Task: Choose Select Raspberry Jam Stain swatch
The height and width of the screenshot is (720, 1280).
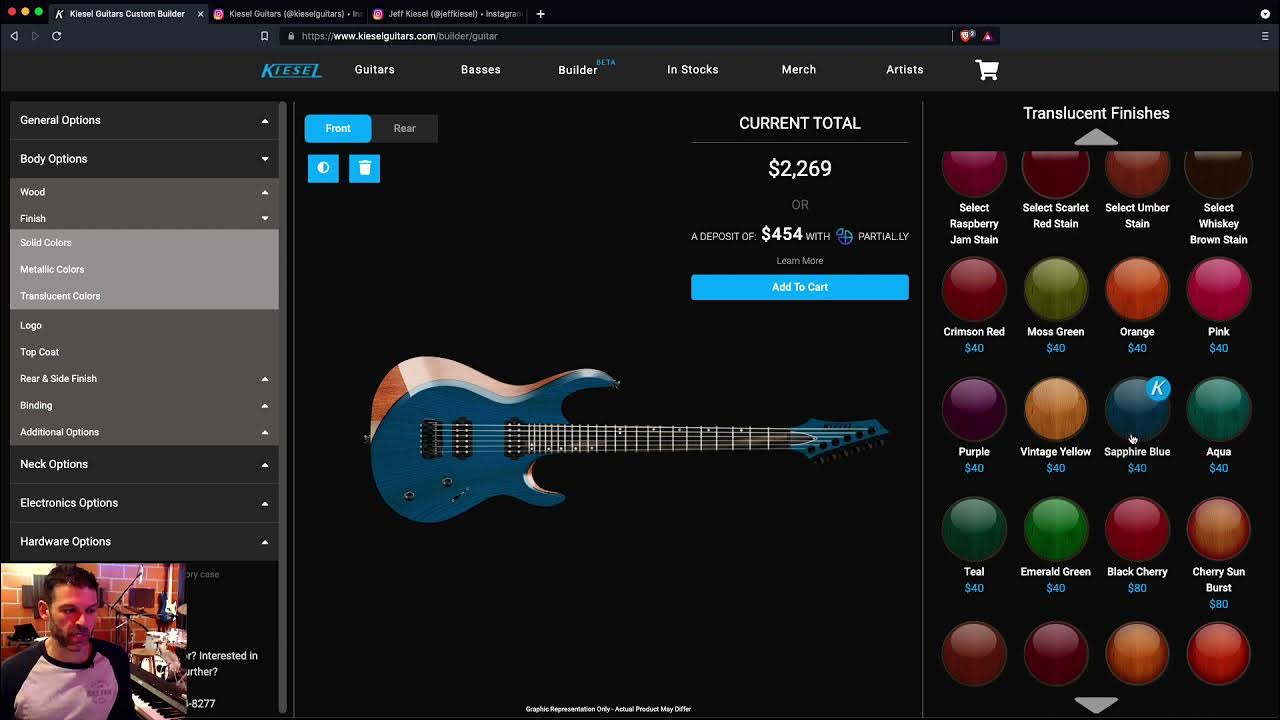Action: 974,174
